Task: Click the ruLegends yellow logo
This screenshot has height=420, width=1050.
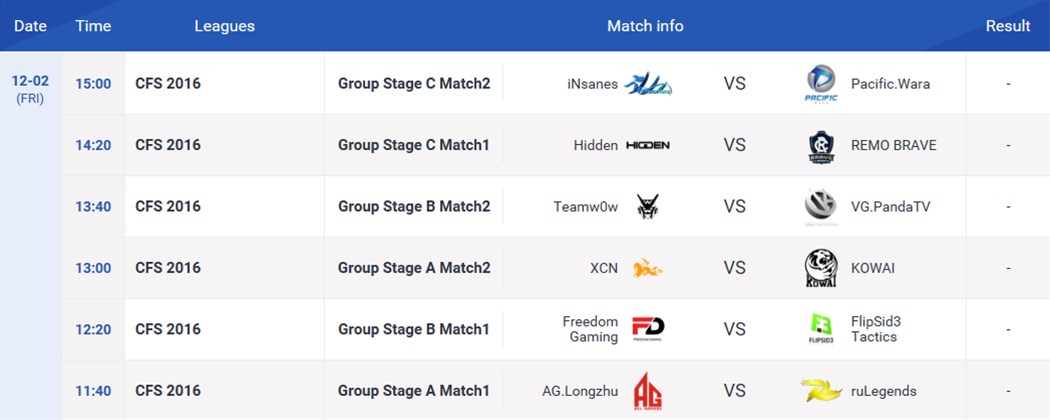Action: point(821,391)
